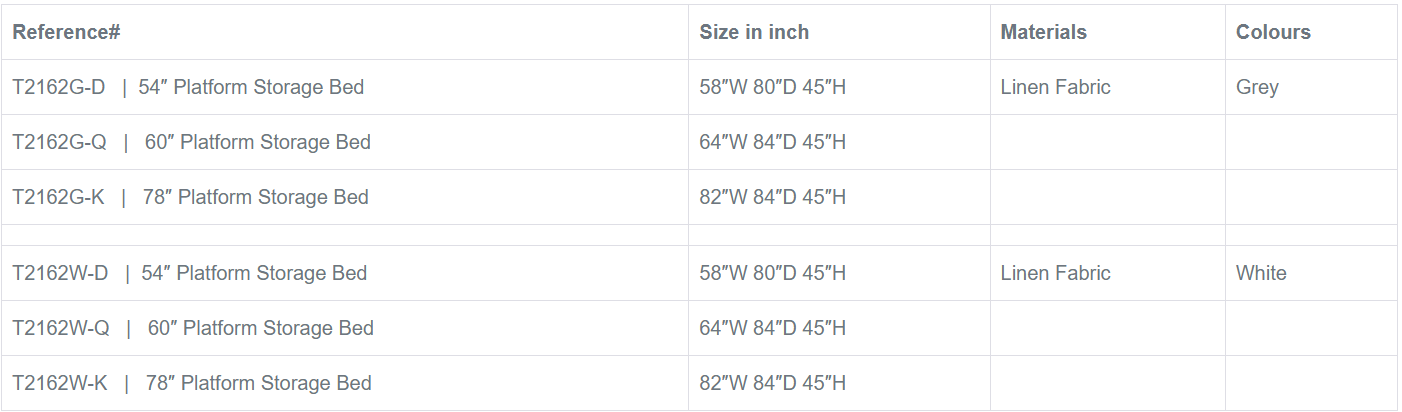Select the Grey colour cell
The image size is (1402, 412).
[1257, 87]
